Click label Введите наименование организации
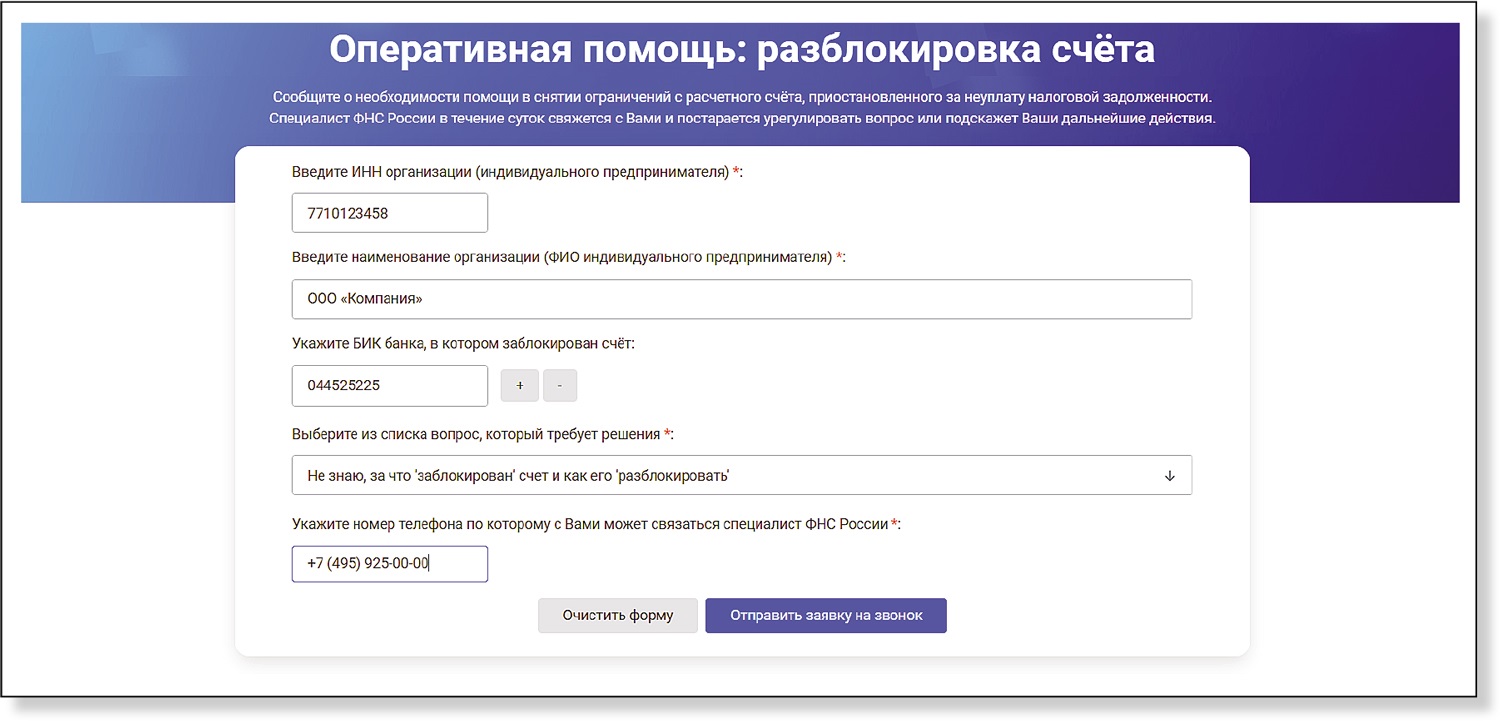The width and height of the screenshot is (1500, 721). 568,257
